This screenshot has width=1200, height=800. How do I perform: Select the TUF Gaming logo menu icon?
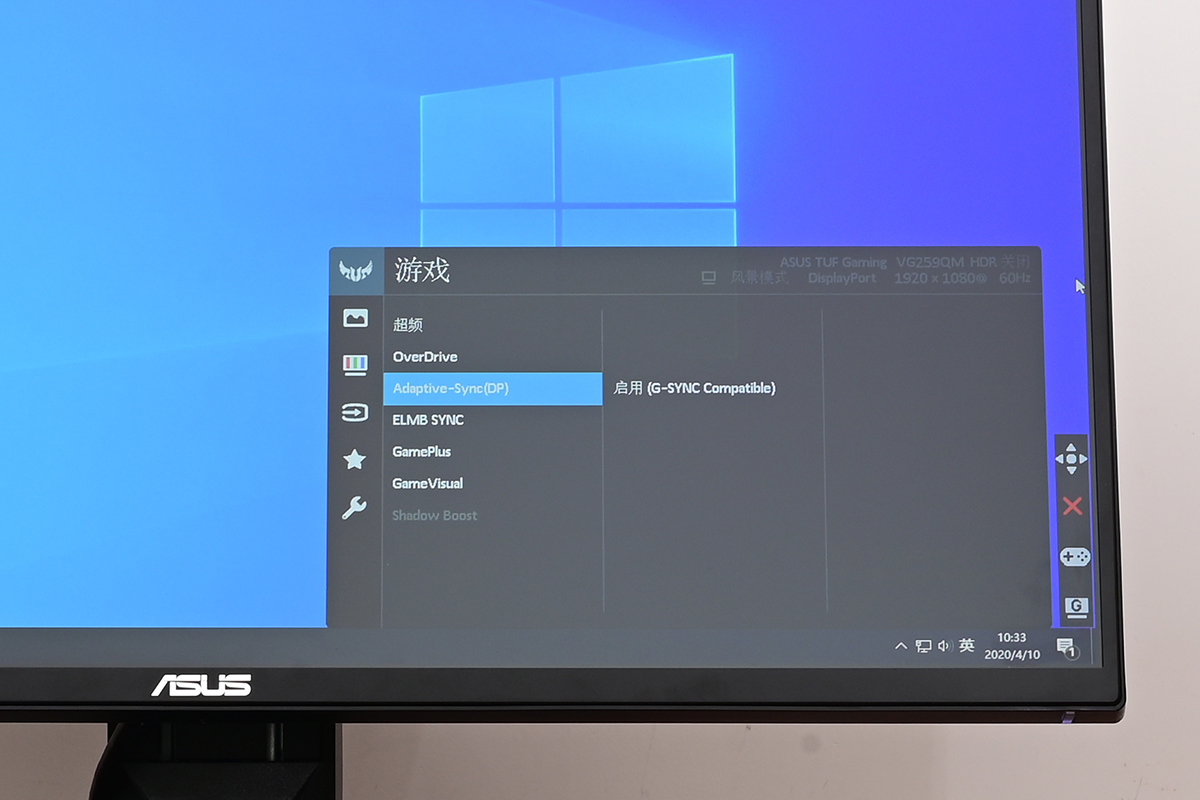coord(355,271)
